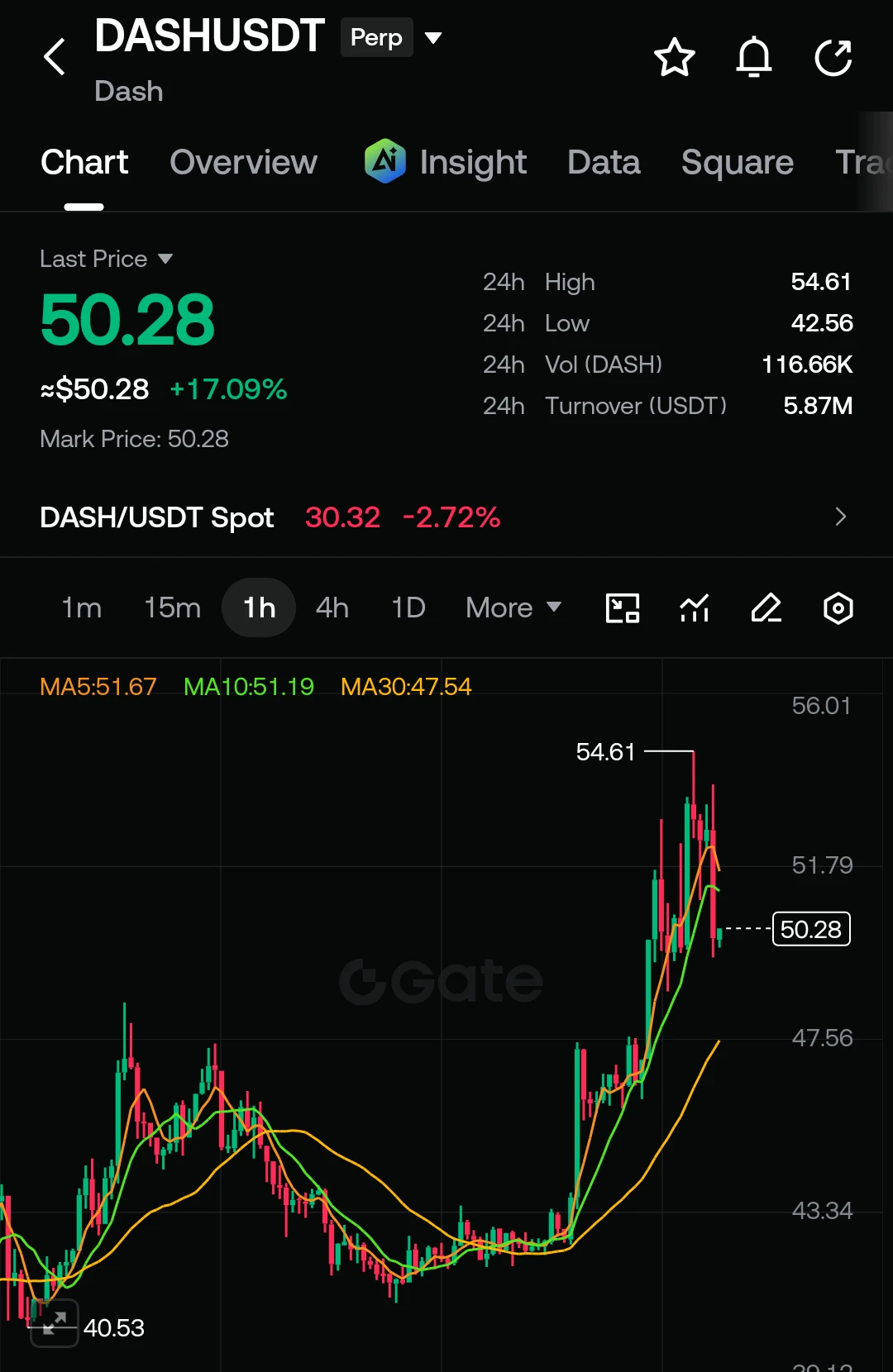Open DASH/USDT Spot chevron arrow

[841, 517]
